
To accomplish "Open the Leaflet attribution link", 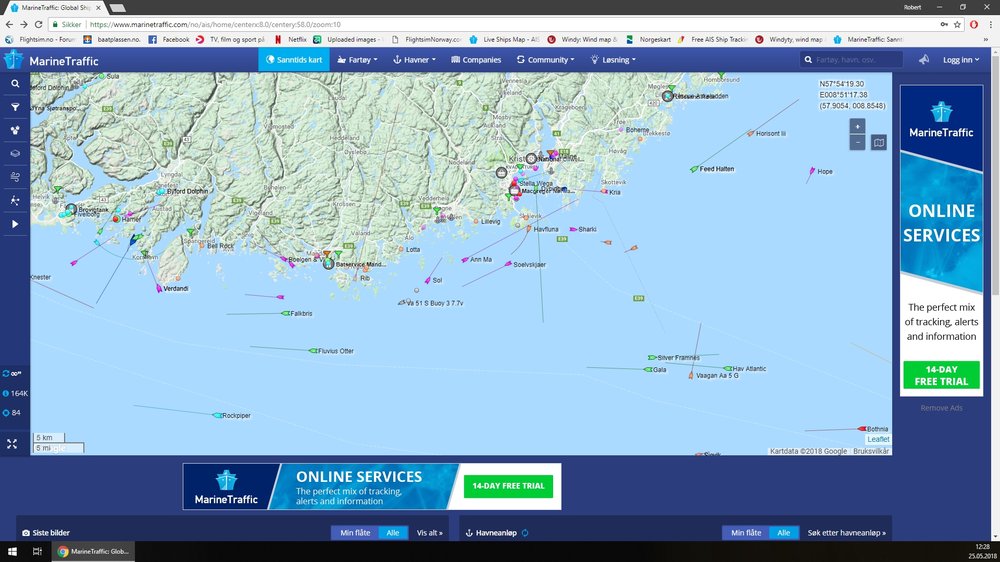I will tap(878, 439).
